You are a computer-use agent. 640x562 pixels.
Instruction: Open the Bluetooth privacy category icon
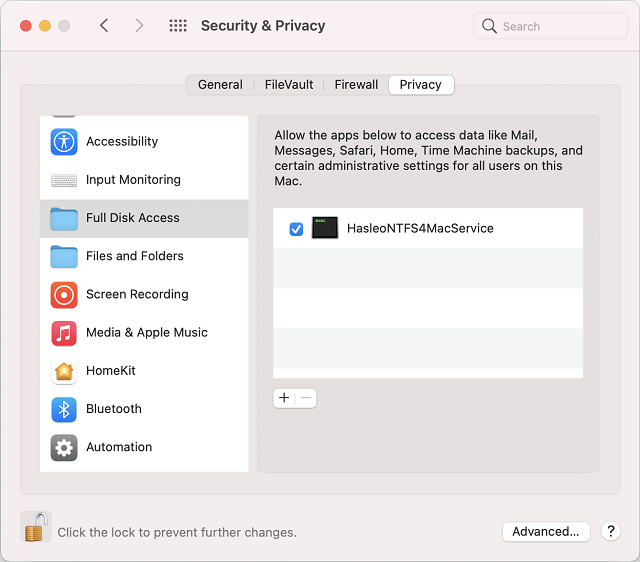(x=64, y=409)
